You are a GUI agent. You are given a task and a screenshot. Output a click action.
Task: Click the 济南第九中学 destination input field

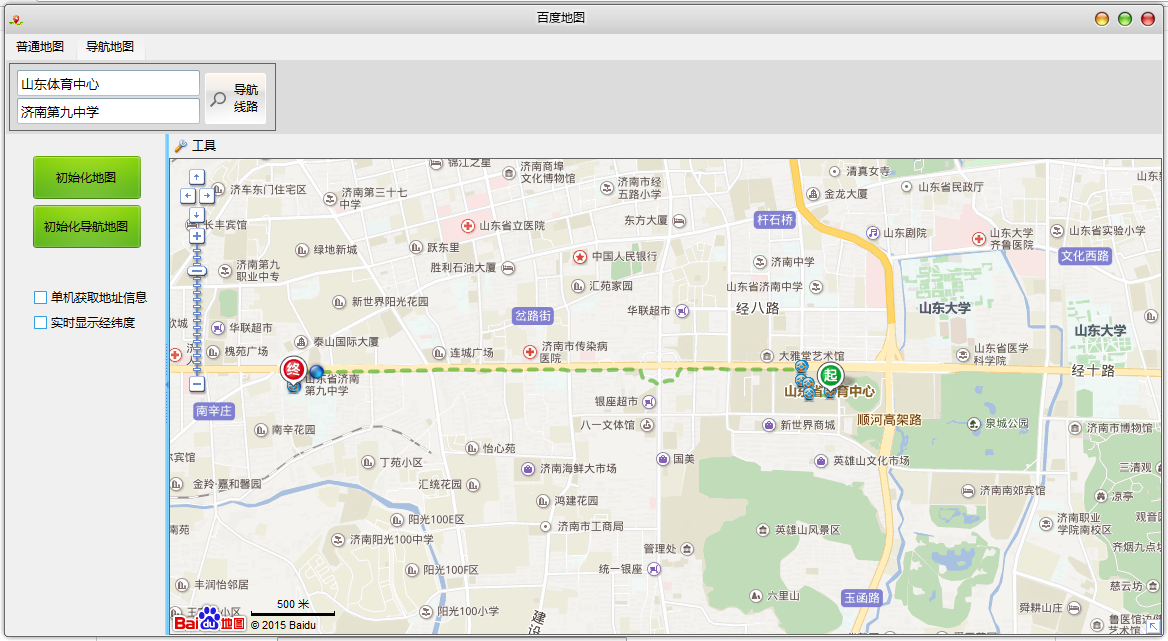pyautogui.click(x=109, y=111)
